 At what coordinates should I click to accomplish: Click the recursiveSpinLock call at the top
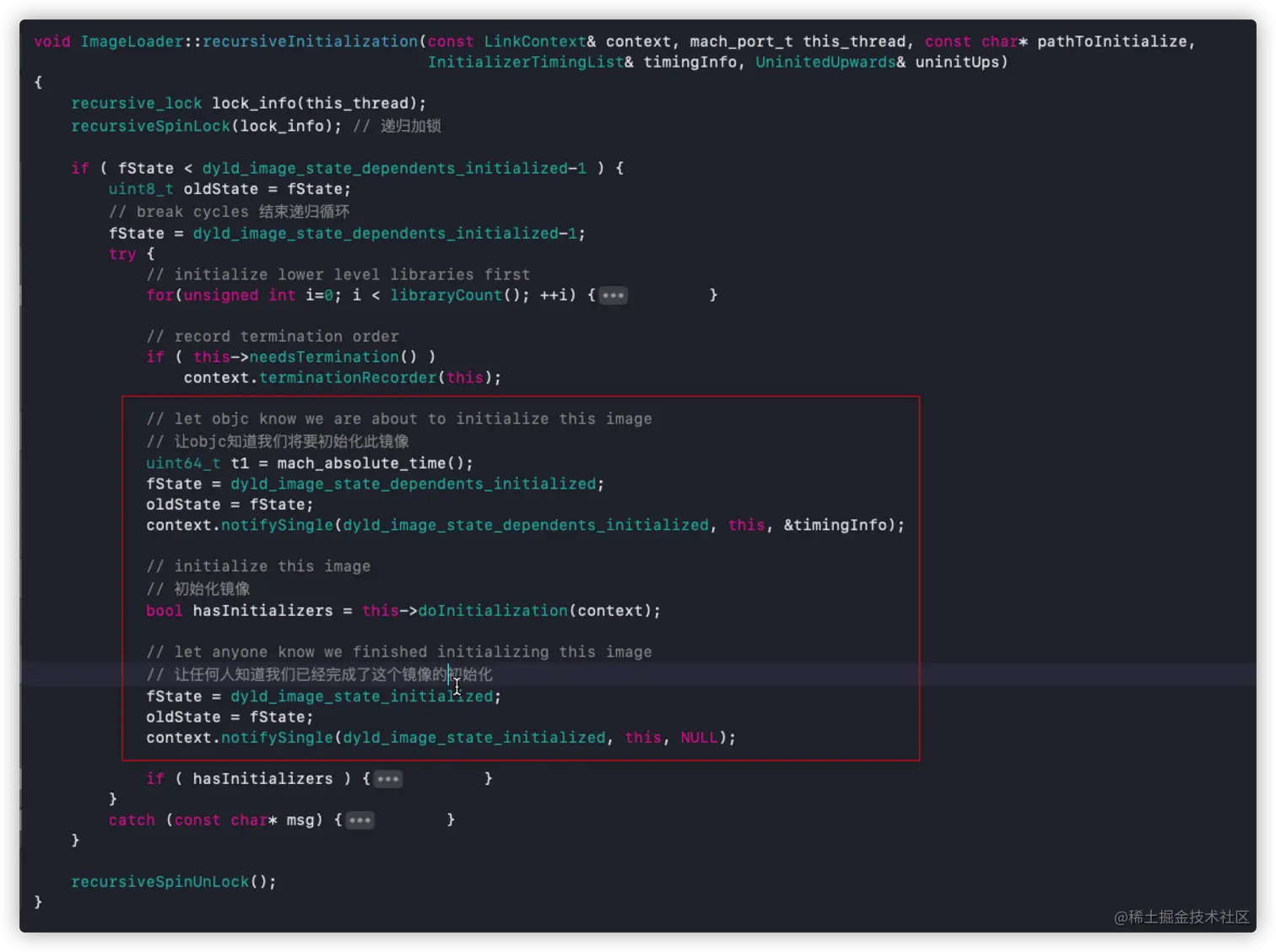150,126
